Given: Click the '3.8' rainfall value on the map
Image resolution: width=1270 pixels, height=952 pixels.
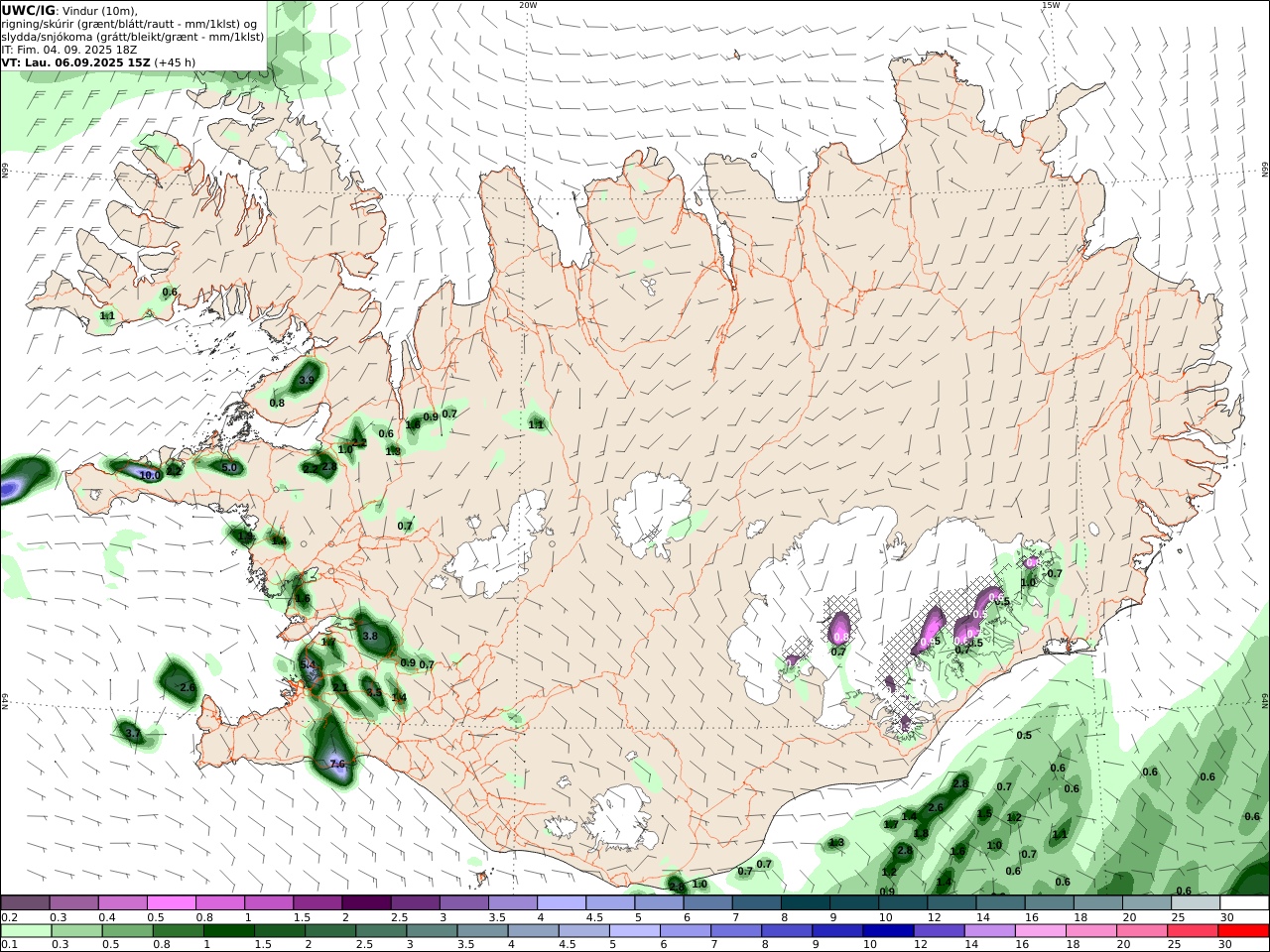Looking at the screenshot, I should click(x=370, y=636).
